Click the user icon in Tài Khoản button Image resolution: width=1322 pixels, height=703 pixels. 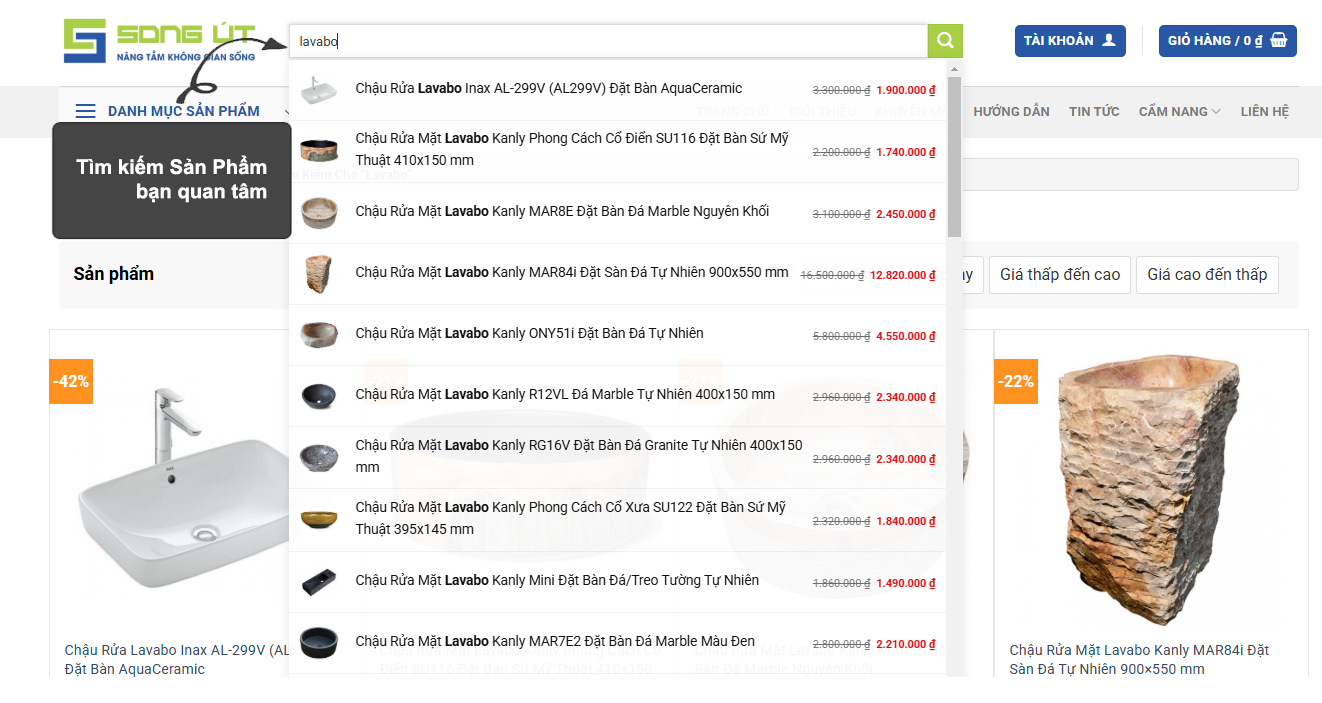[1108, 41]
